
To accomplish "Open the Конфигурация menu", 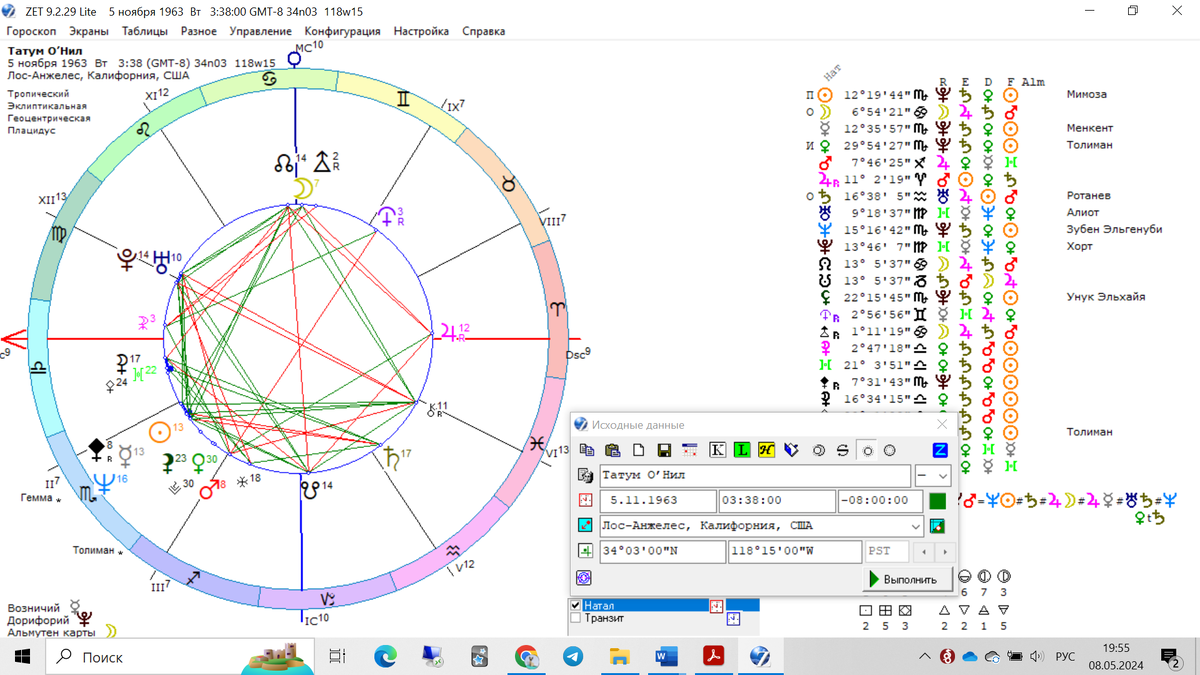I will point(343,31).
